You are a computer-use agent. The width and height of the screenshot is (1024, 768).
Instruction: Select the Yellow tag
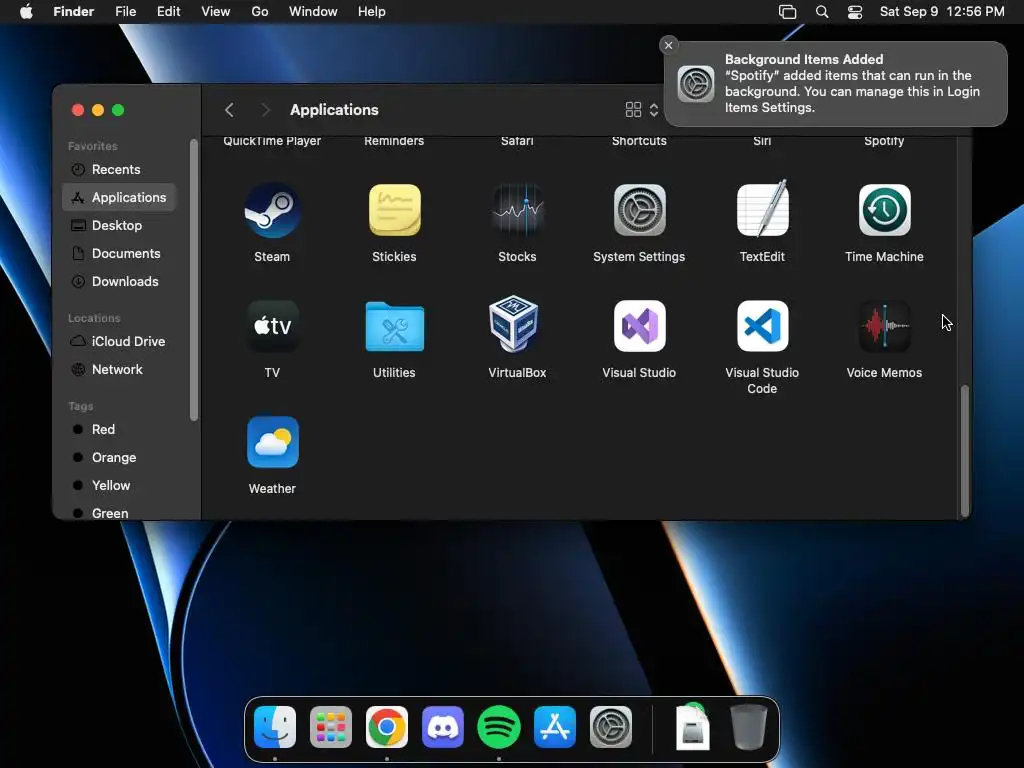119,486
